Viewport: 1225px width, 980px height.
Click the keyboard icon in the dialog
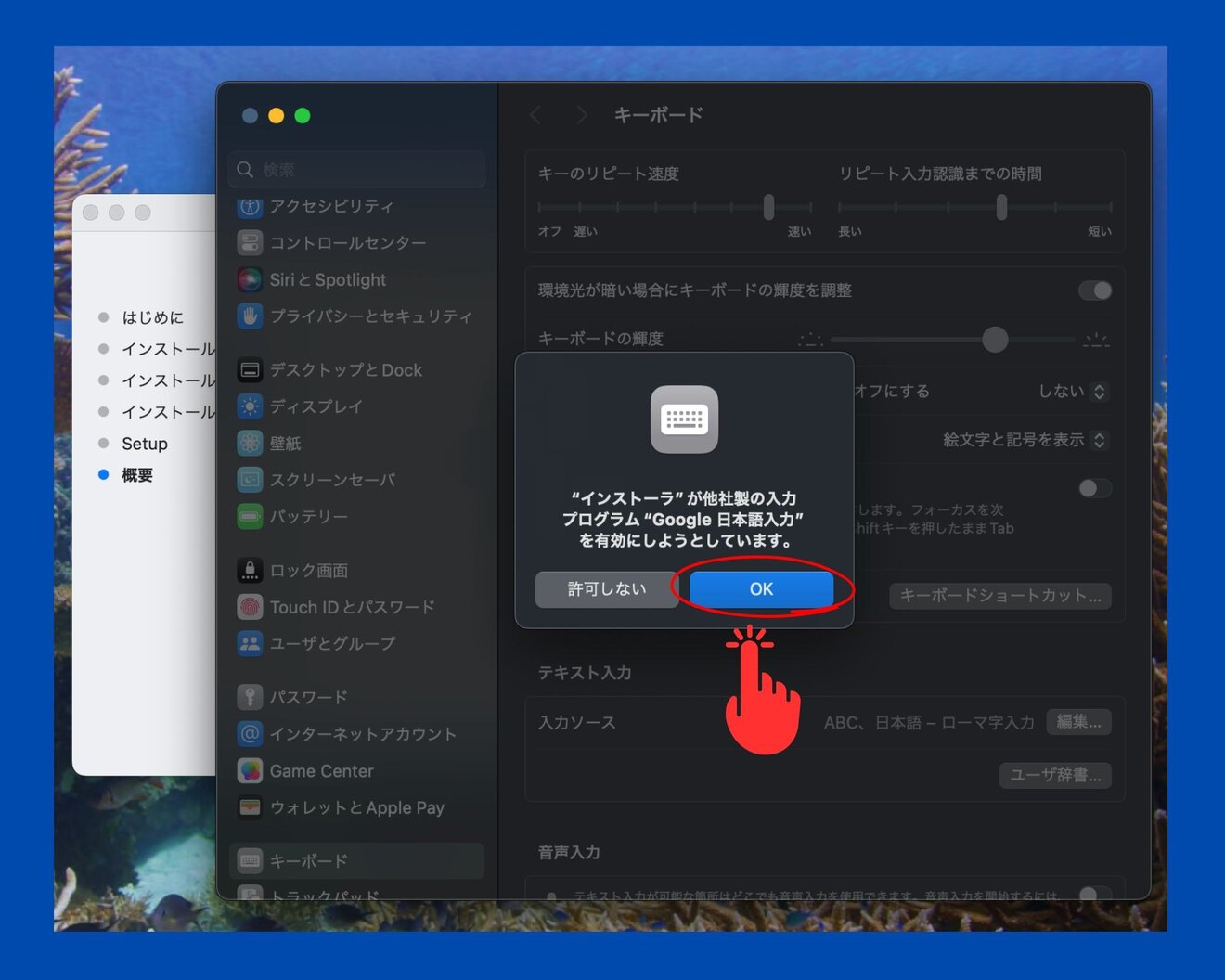684,419
